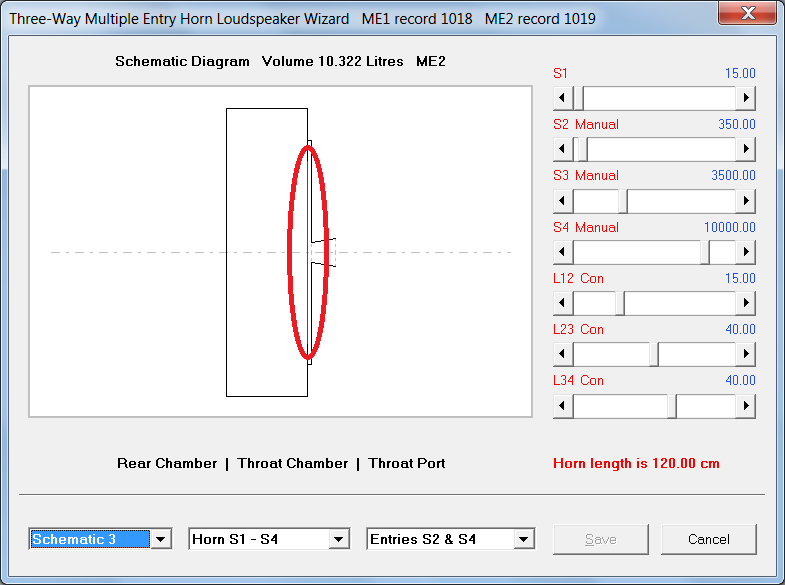
Task: Click the right arrow of the L12 slider
Action: click(x=745, y=303)
